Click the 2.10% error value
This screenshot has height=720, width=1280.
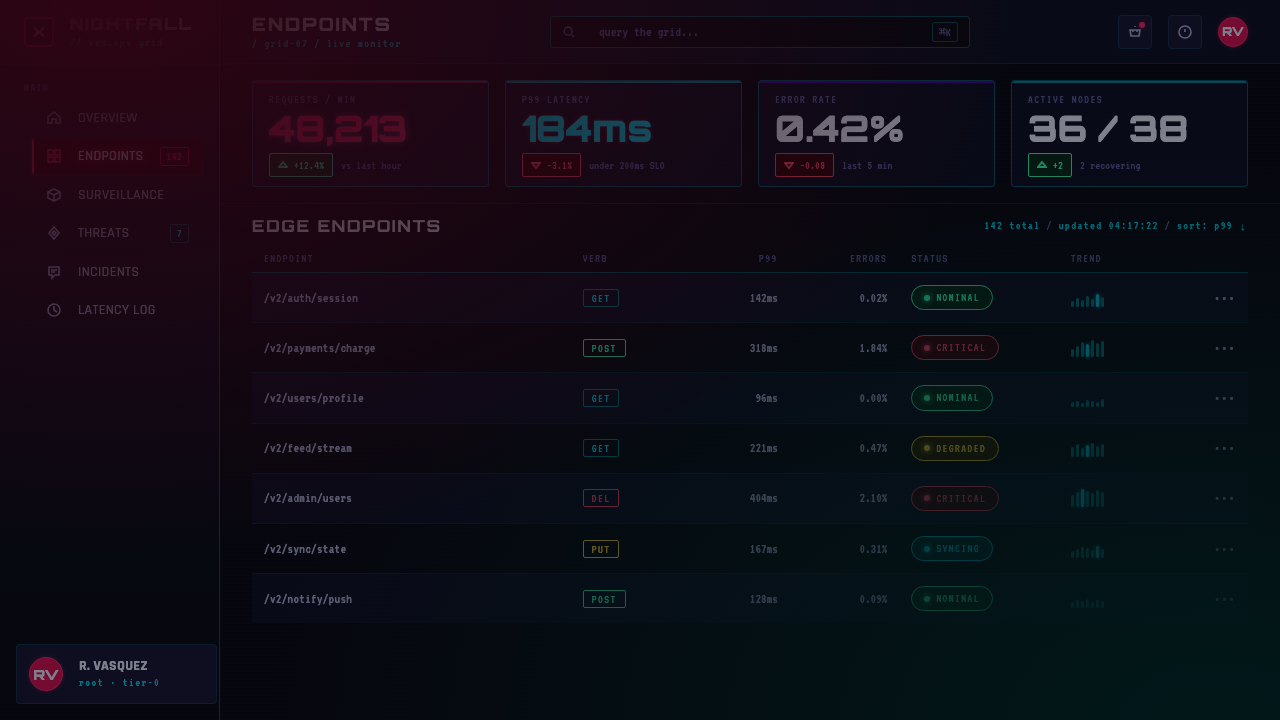(x=873, y=498)
